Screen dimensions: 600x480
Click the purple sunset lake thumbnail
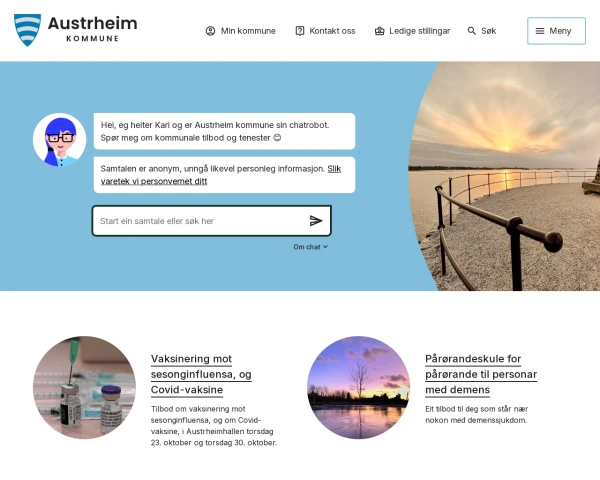(x=358, y=387)
